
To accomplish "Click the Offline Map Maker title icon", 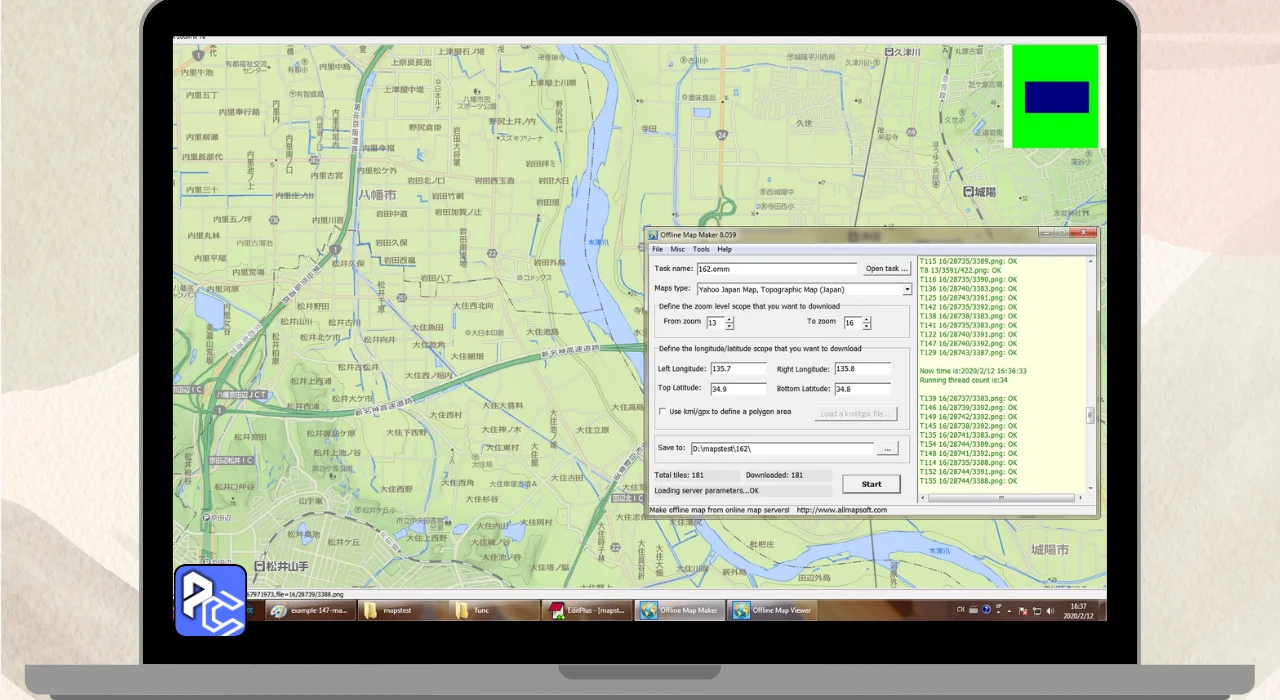I will [x=653, y=234].
